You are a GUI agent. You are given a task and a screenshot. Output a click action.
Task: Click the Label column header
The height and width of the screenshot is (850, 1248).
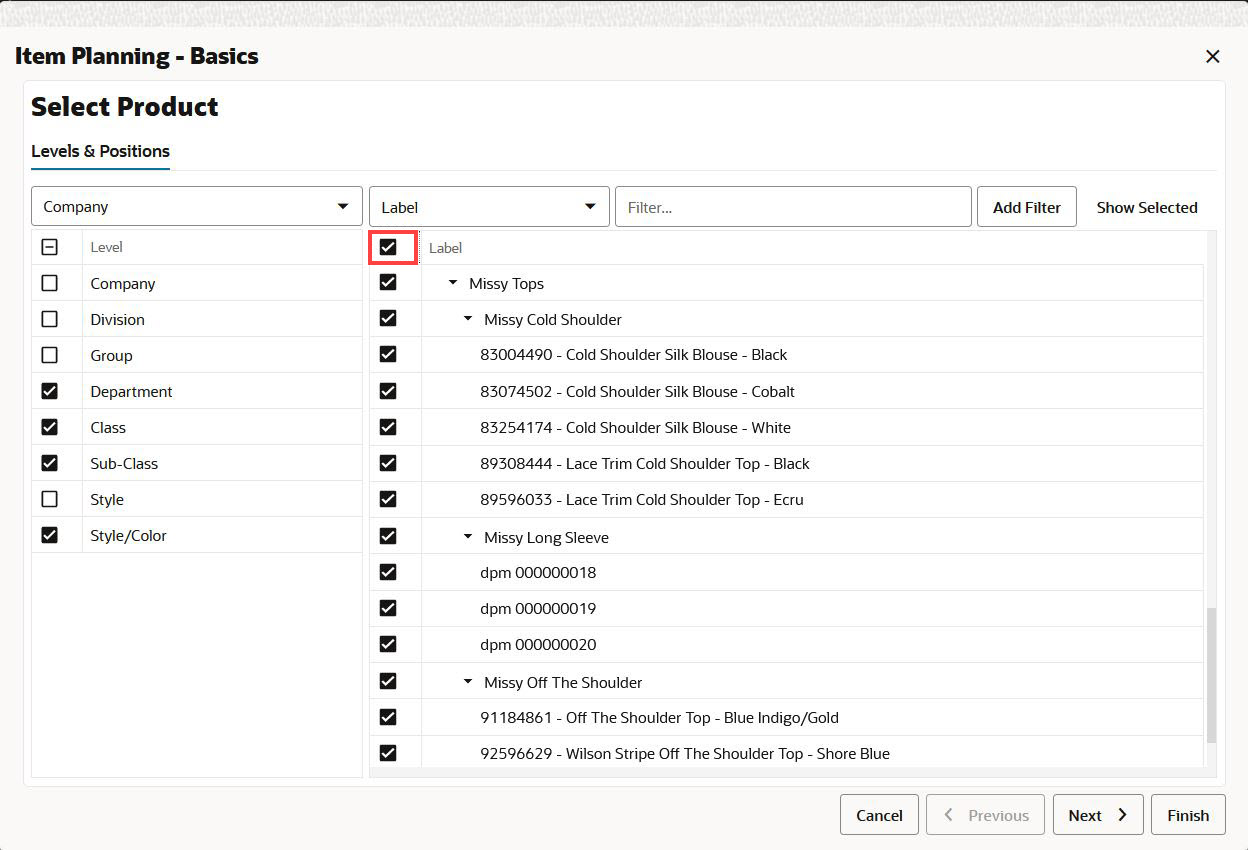(445, 247)
